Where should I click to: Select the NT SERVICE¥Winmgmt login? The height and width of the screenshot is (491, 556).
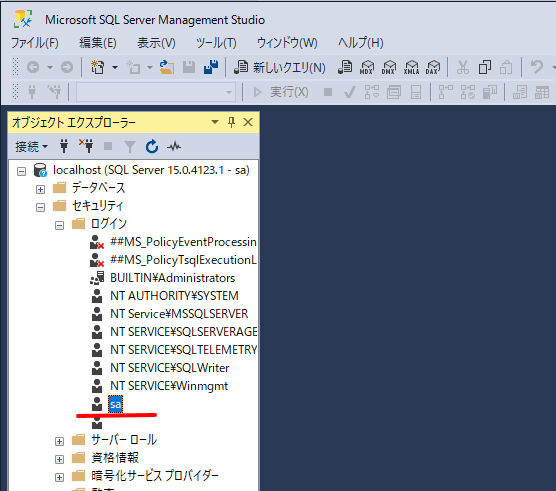pyautogui.click(x=169, y=386)
